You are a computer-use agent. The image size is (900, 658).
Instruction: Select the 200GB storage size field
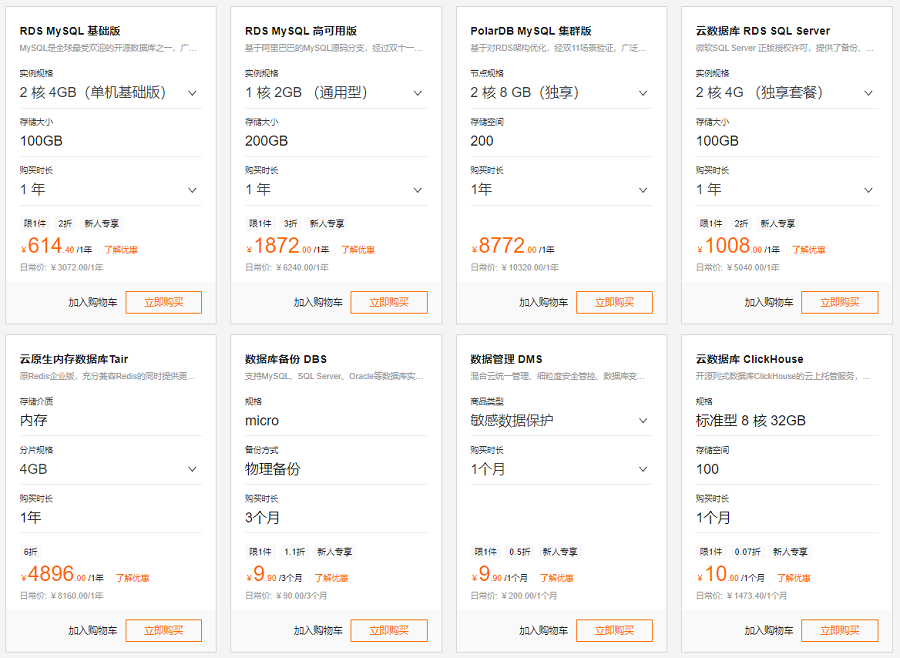pos(336,141)
